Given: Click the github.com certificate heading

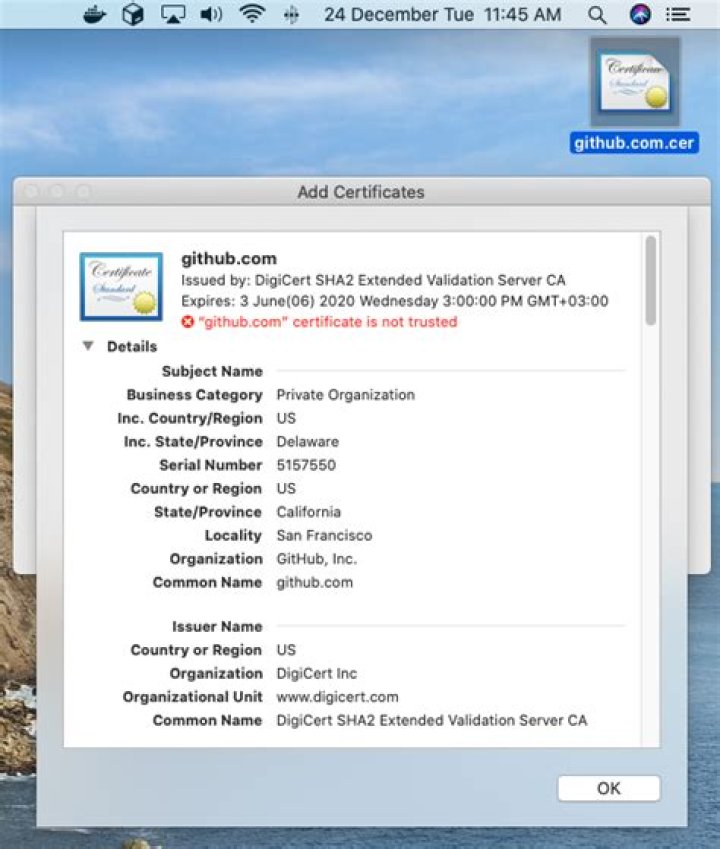Looking at the screenshot, I should 229,259.
